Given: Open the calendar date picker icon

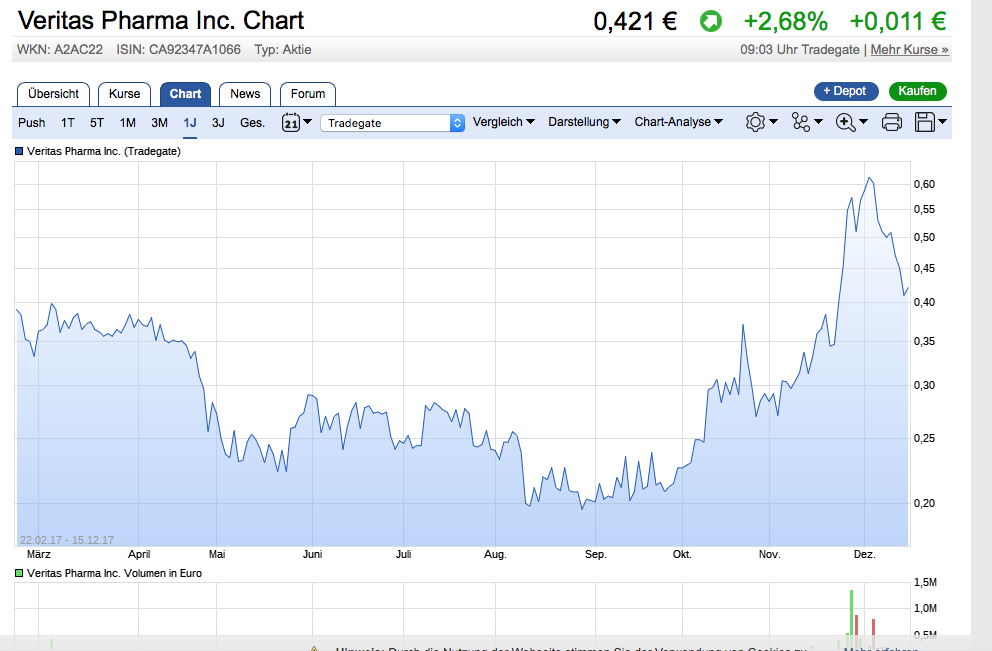Looking at the screenshot, I should coord(292,121).
